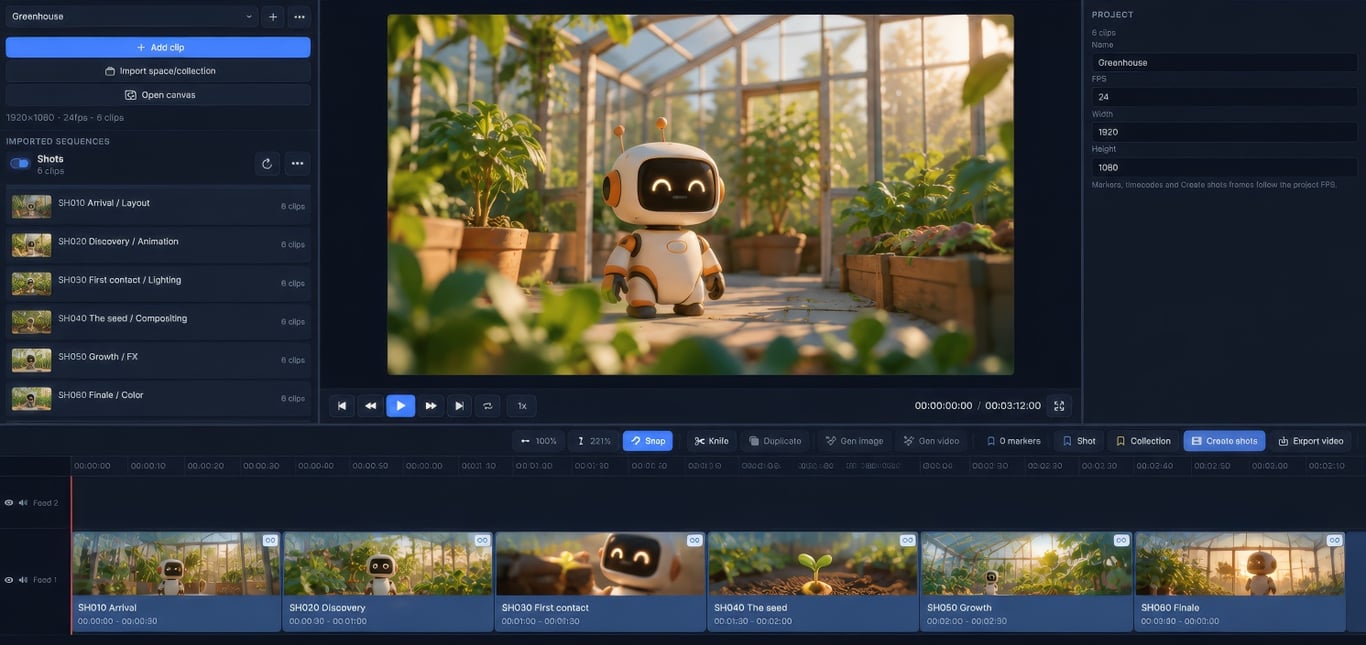The width and height of the screenshot is (1366, 645).
Task: Select the SH010 Arrival timeline clip
Action: [176, 582]
